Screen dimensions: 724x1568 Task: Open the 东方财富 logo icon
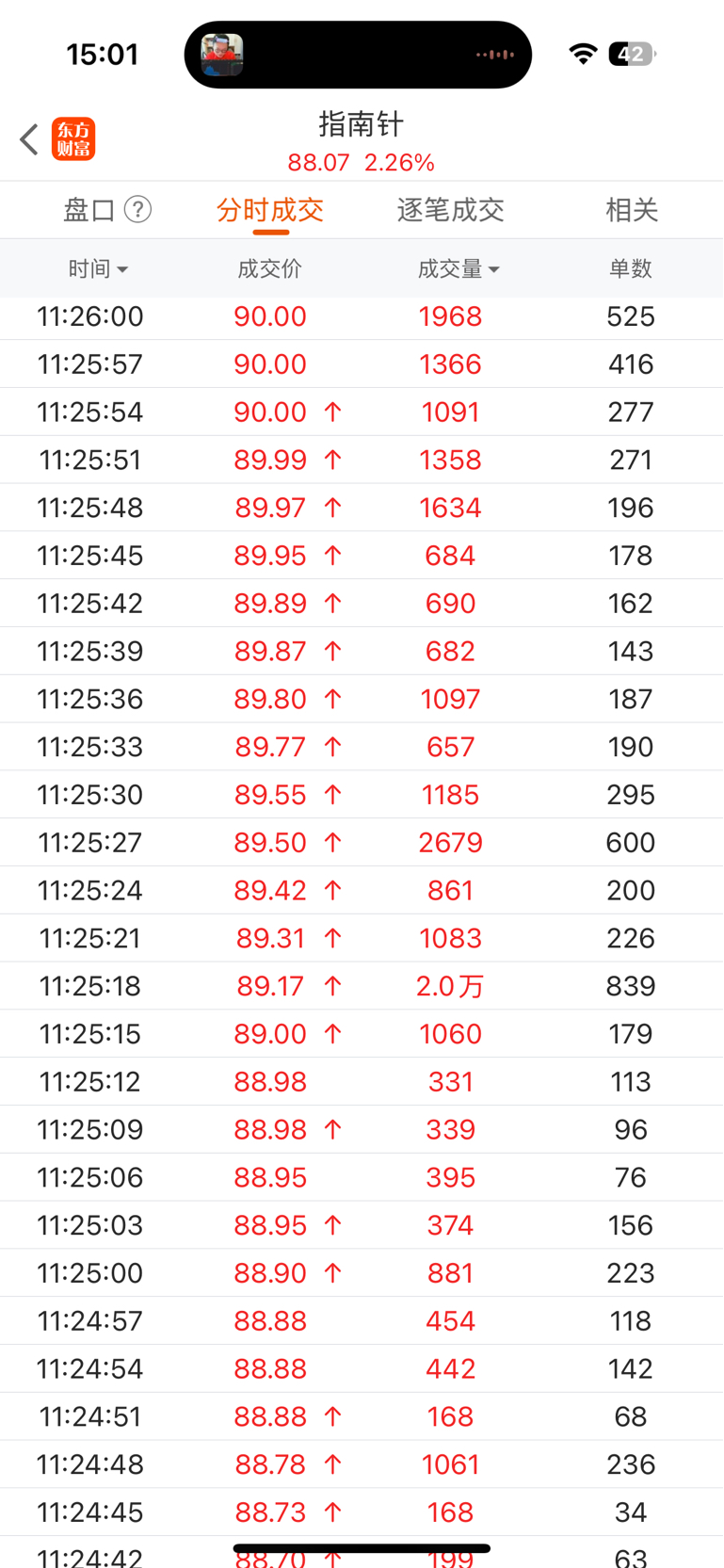pos(73,139)
